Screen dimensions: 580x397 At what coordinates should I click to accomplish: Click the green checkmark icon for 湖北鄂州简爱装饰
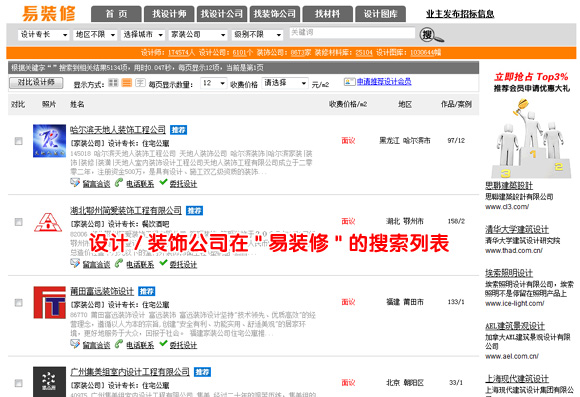pyautogui.click(x=163, y=263)
